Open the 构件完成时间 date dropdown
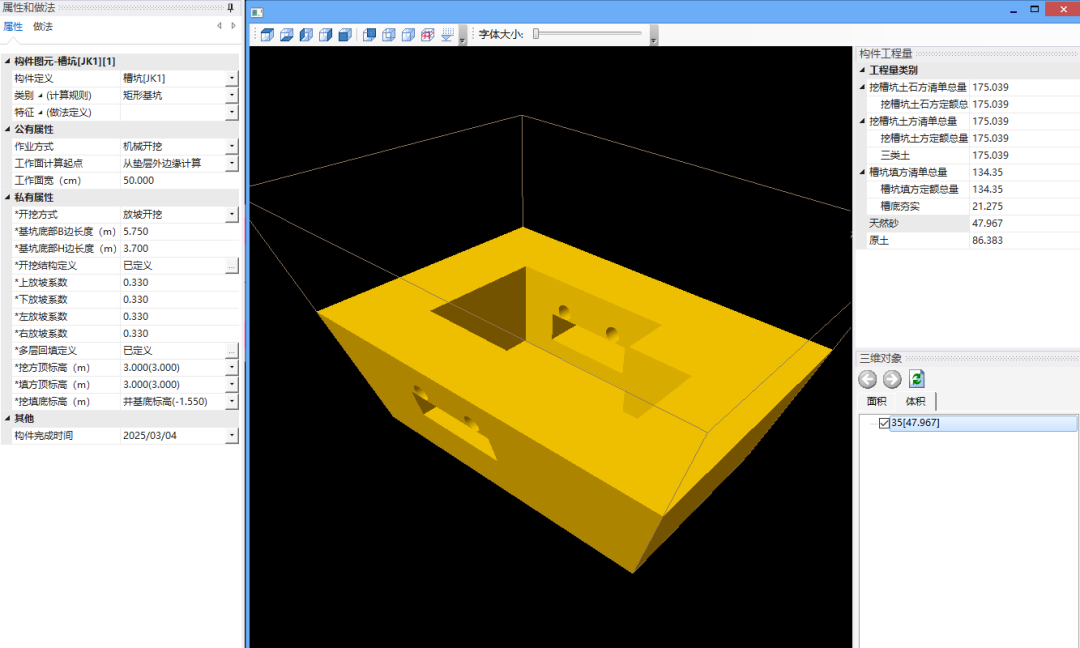Screen dimensions: 1080x648 [231, 435]
